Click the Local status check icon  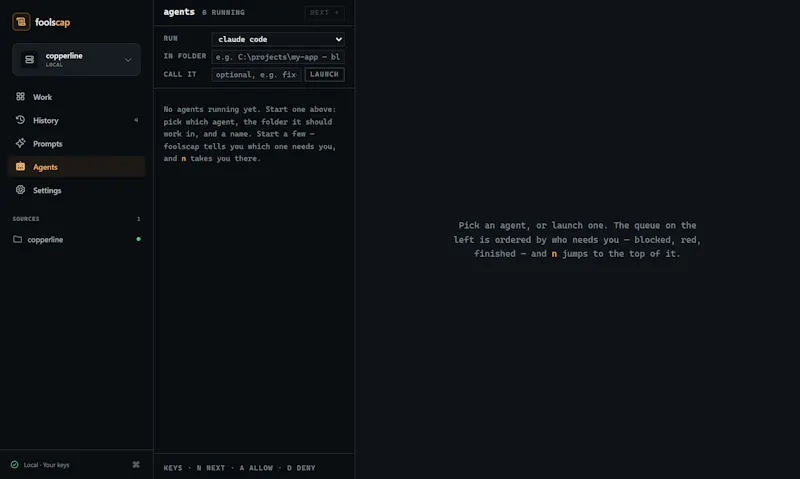(15, 465)
